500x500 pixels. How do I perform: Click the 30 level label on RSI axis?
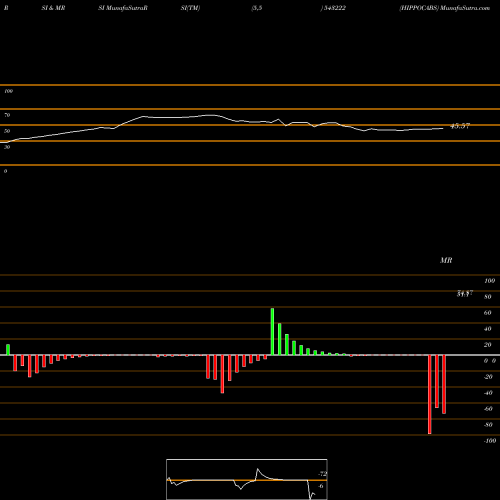[7, 147]
